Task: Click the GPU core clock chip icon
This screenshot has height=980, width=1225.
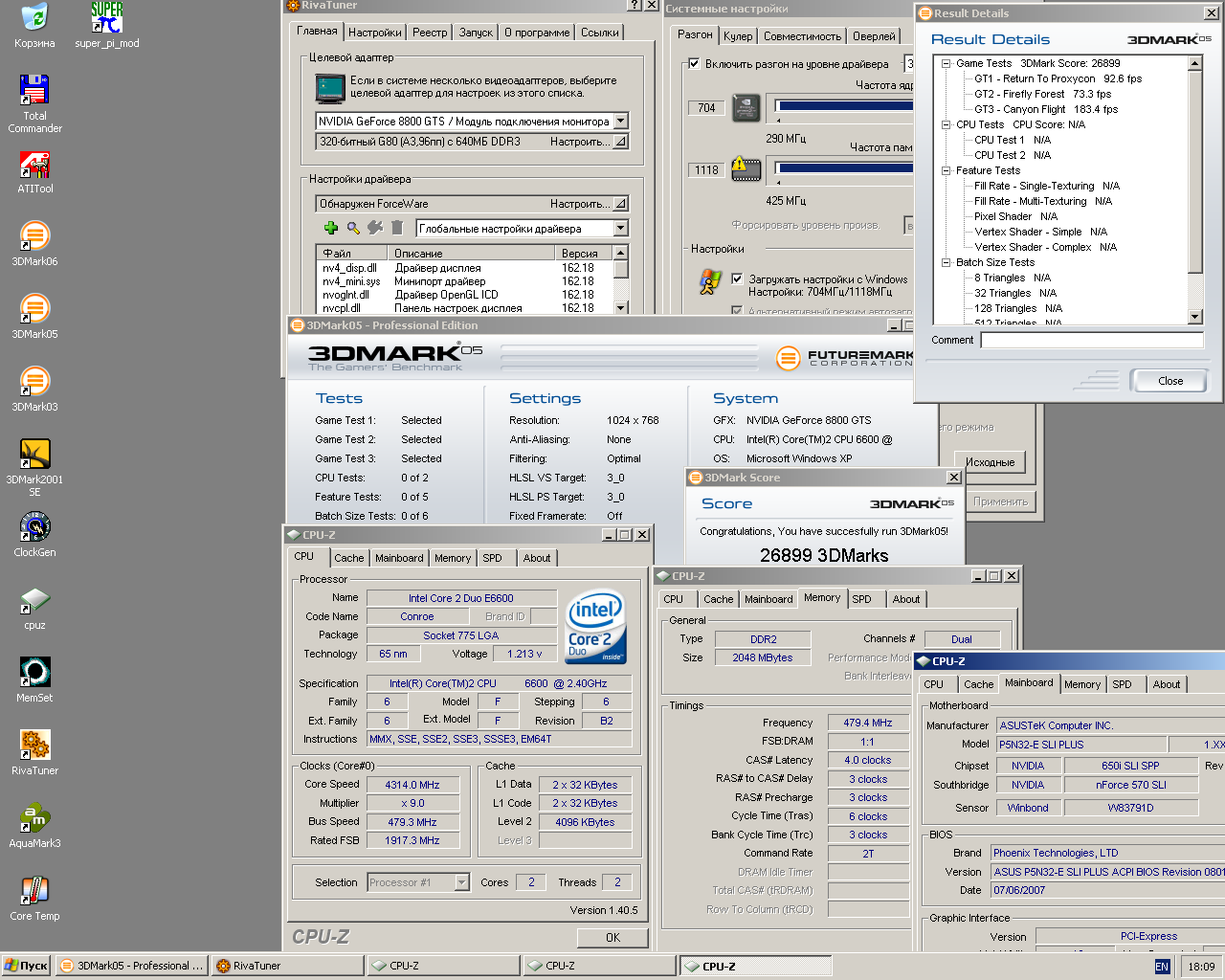Action: pyautogui.click(x=746, y=108)
